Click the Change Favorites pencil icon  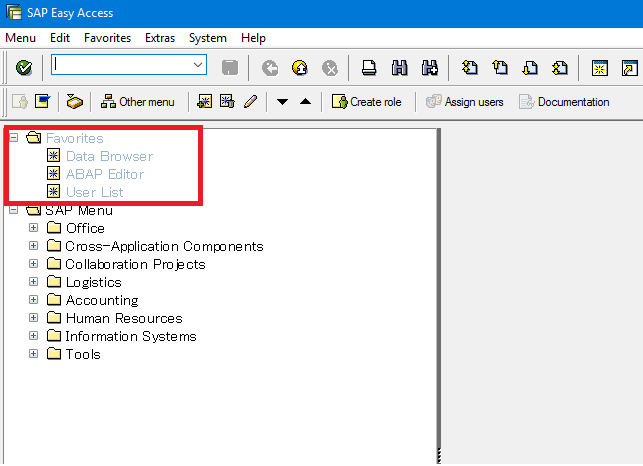pyautogui.click(x=250, y=101)
